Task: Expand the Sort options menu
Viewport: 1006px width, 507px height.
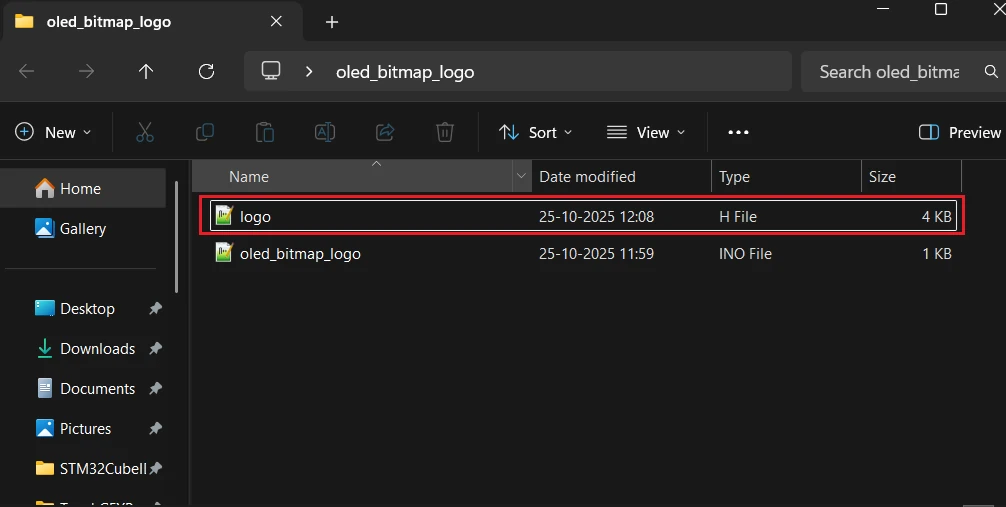Action: point(536,132)
